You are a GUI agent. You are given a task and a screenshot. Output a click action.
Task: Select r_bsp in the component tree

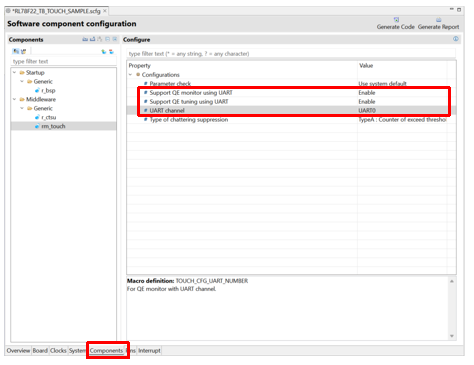click(x=48, y=90)
